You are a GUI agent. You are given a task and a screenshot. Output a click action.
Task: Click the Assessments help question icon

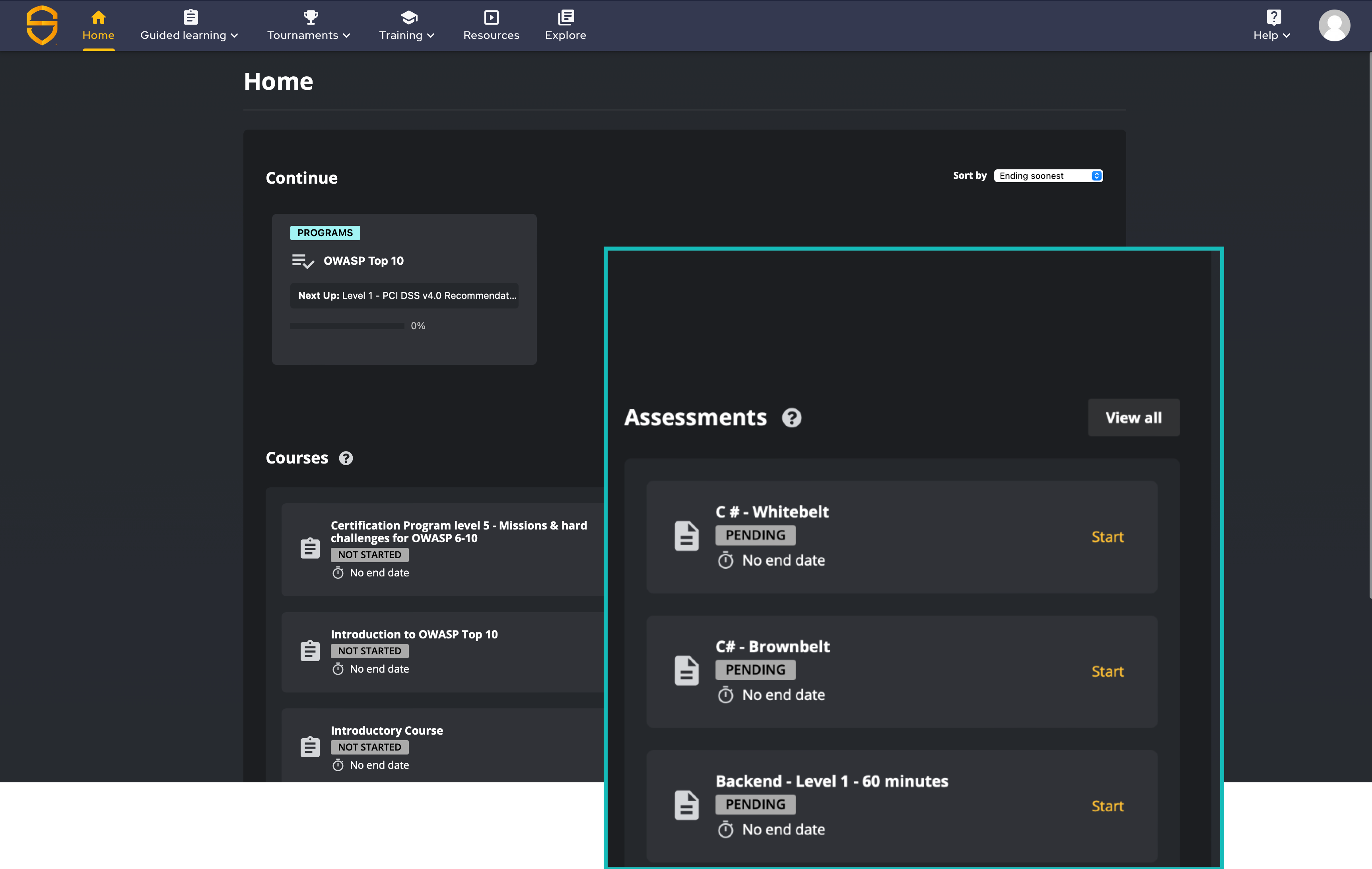pyautogui.click(x=791, y=417)
